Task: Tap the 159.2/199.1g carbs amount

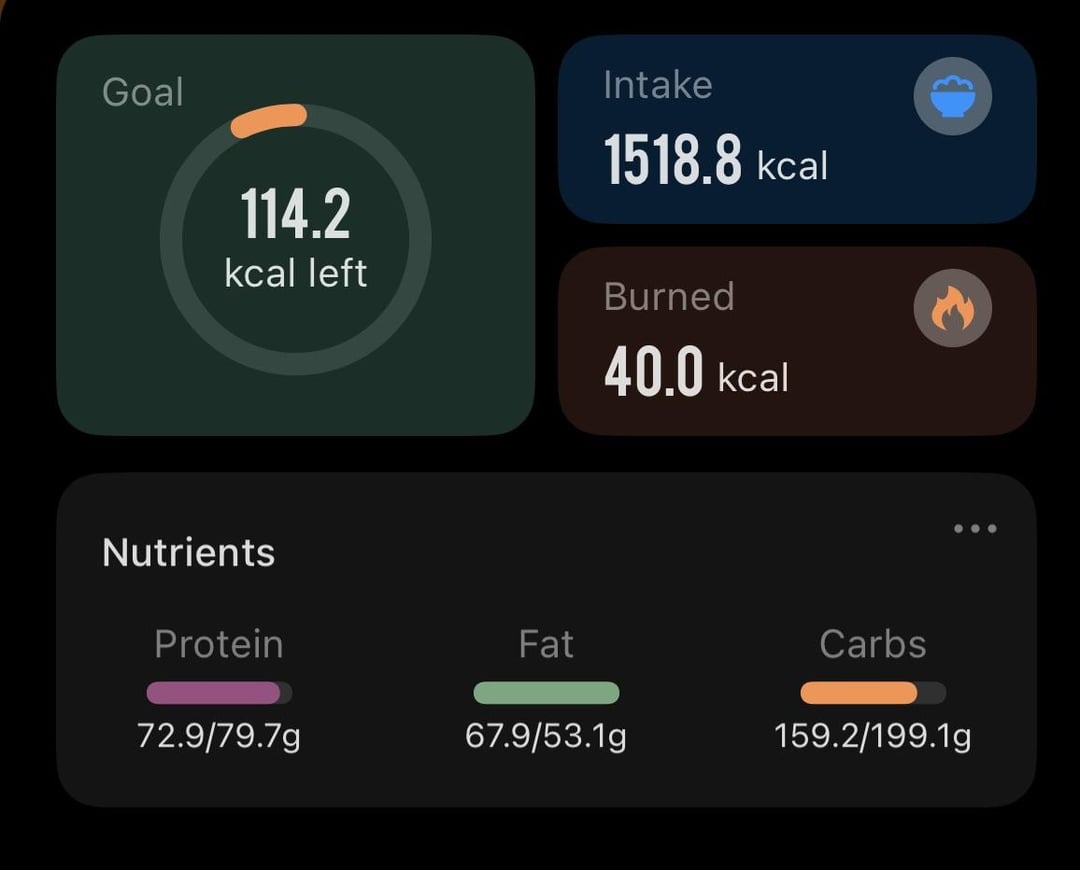Action: pos(872,737)
